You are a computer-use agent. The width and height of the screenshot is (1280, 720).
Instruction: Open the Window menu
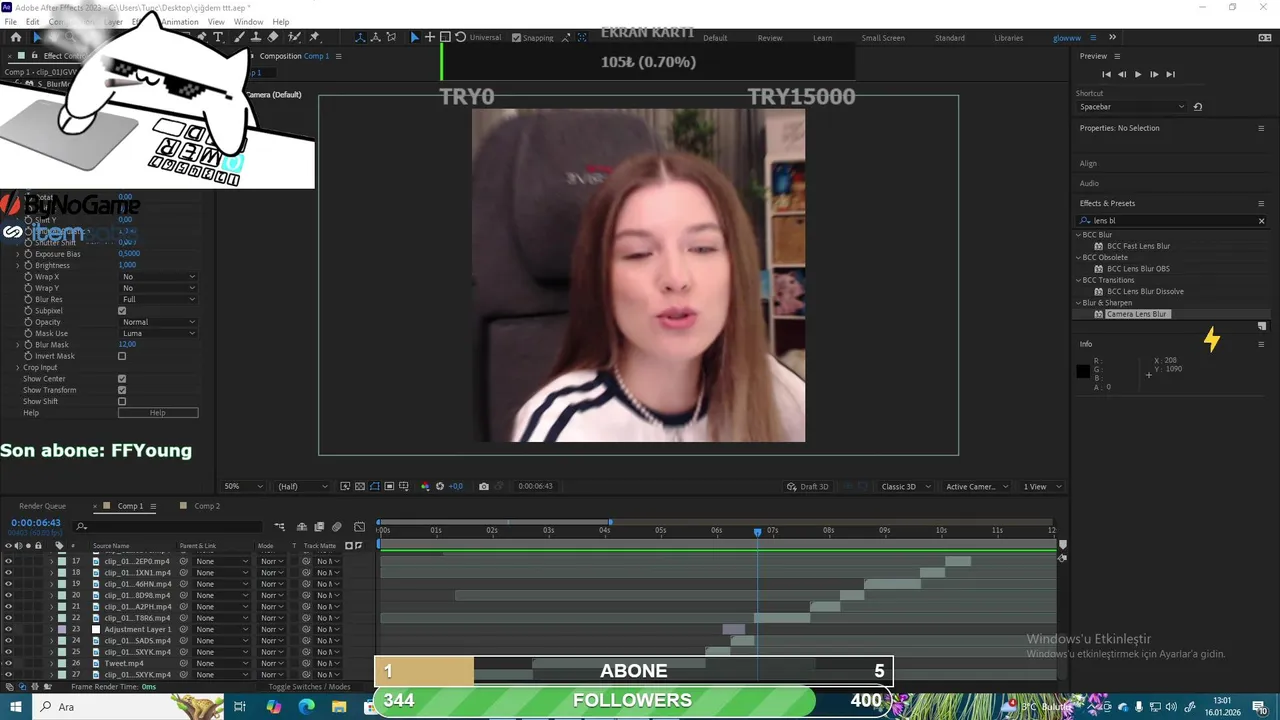(x=248, y=22)
